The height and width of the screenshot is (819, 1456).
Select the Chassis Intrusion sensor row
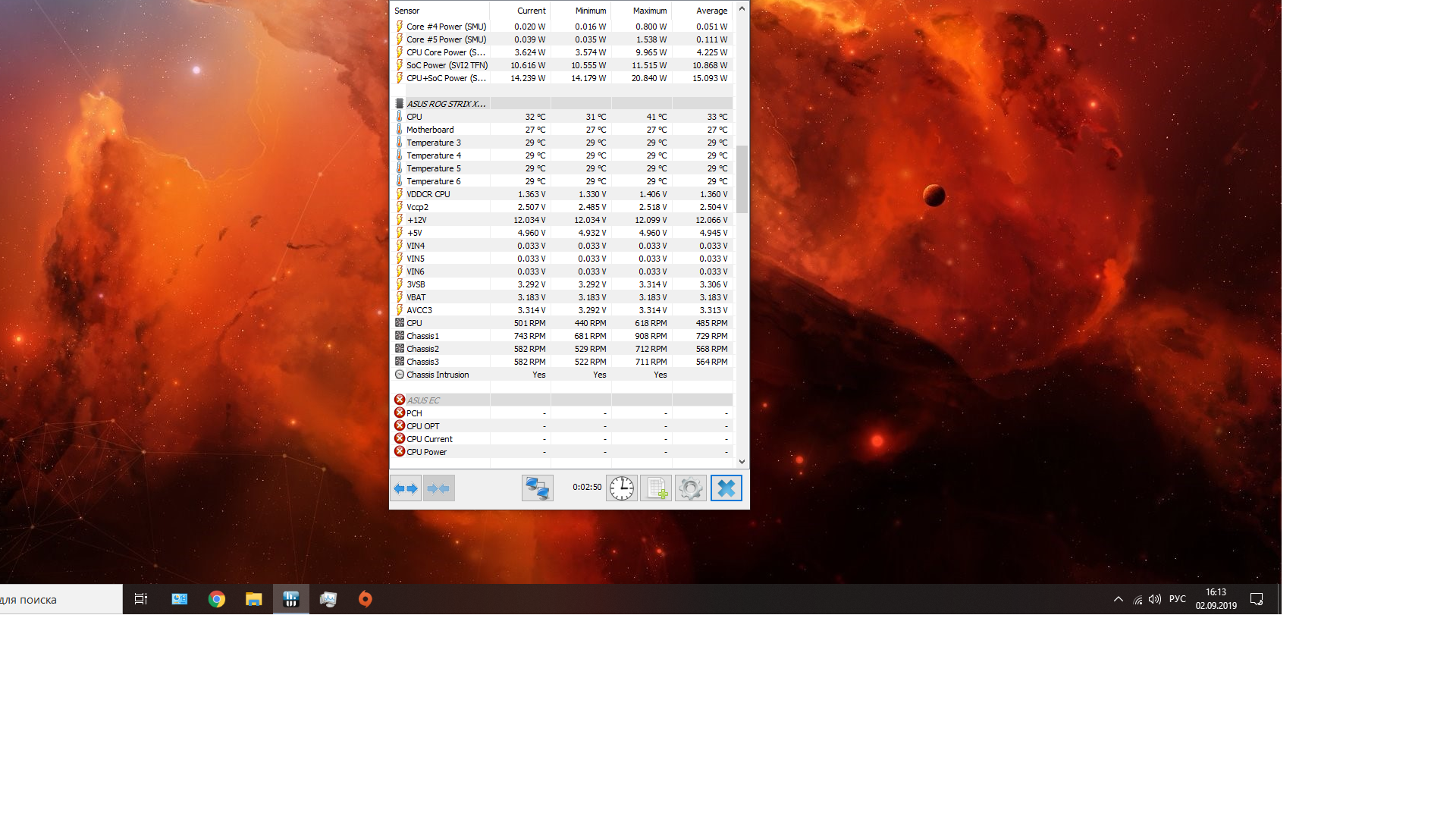pyautogui.click(x=438, y=375)
